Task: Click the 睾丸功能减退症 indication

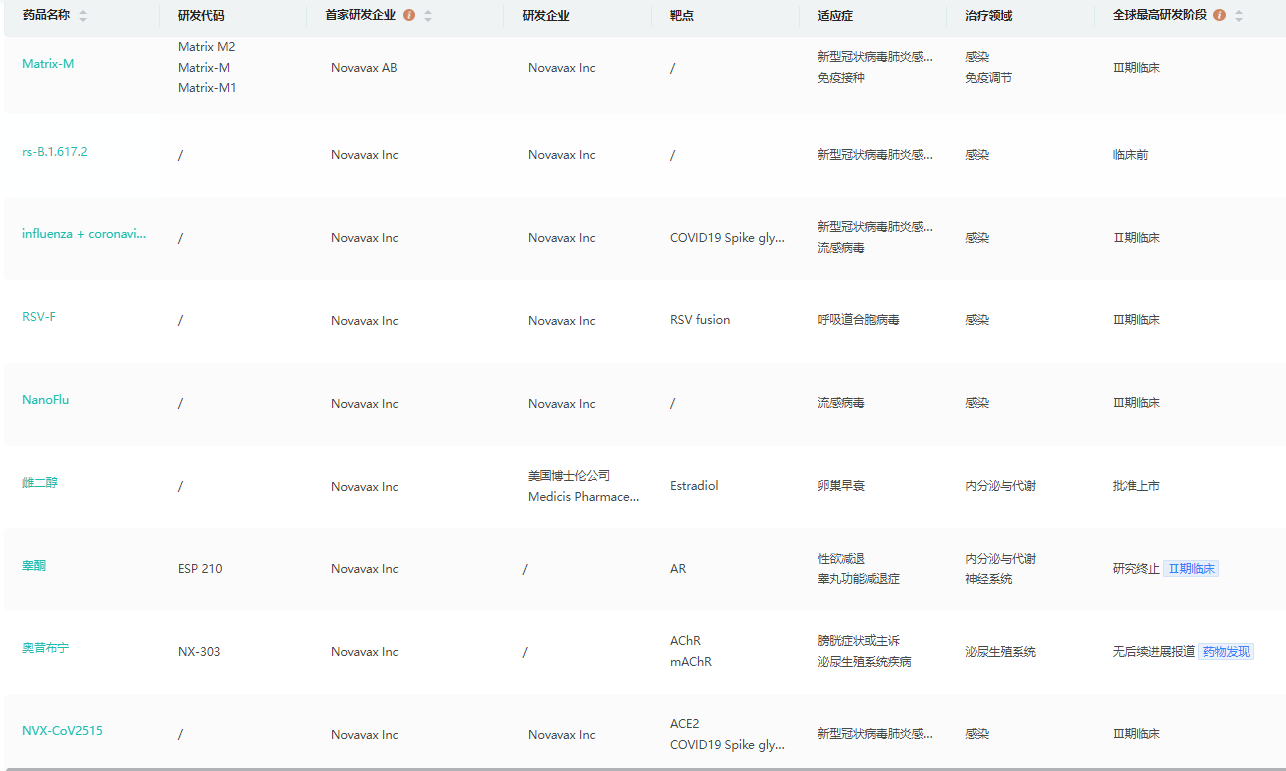Action: point(858,579)
